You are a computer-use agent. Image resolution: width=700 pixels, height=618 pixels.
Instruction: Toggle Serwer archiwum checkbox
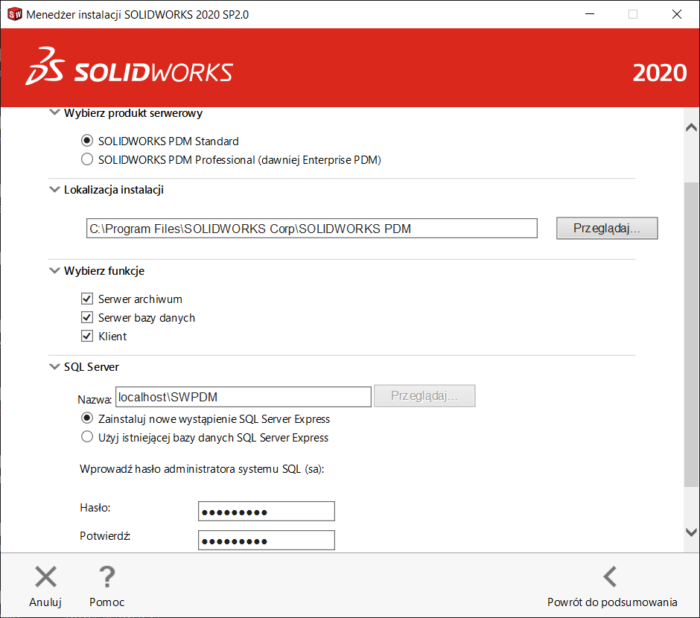(87, 299)
